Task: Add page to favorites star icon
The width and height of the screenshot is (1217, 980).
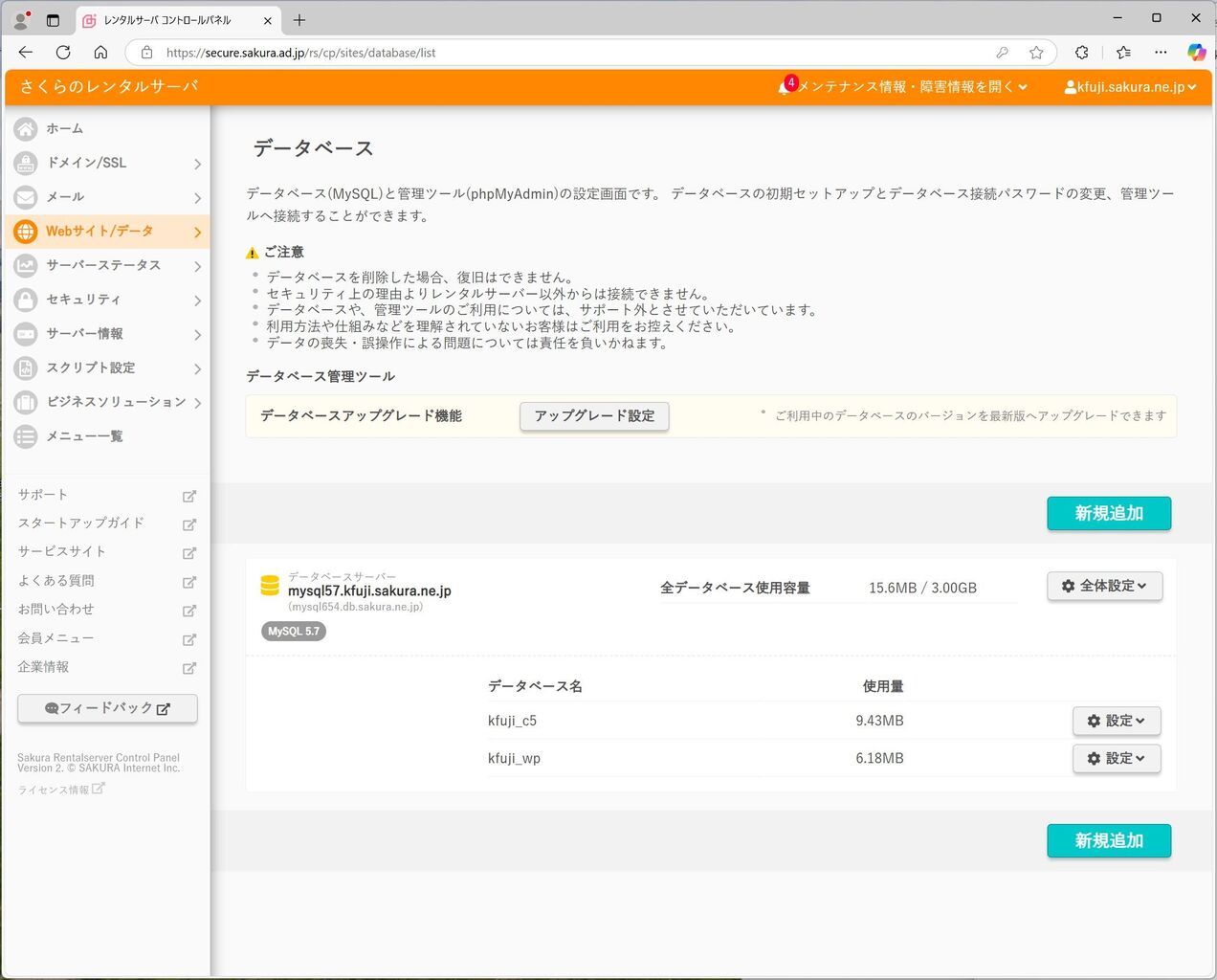Action: [x=1036, y=53]
